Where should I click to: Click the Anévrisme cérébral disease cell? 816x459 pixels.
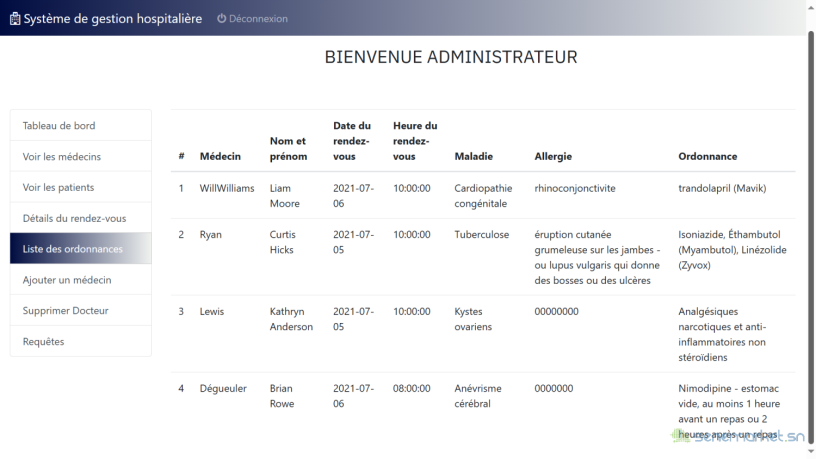(478, 396)
